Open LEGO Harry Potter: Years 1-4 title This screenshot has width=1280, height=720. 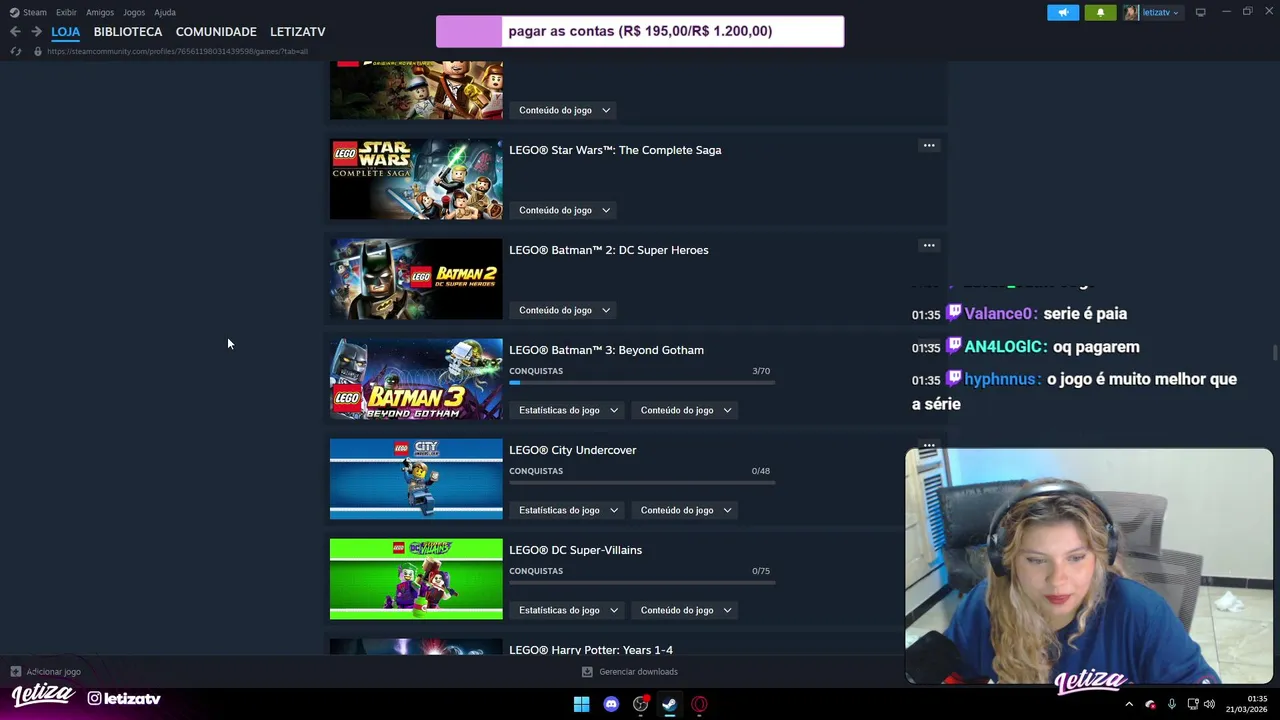591,650
